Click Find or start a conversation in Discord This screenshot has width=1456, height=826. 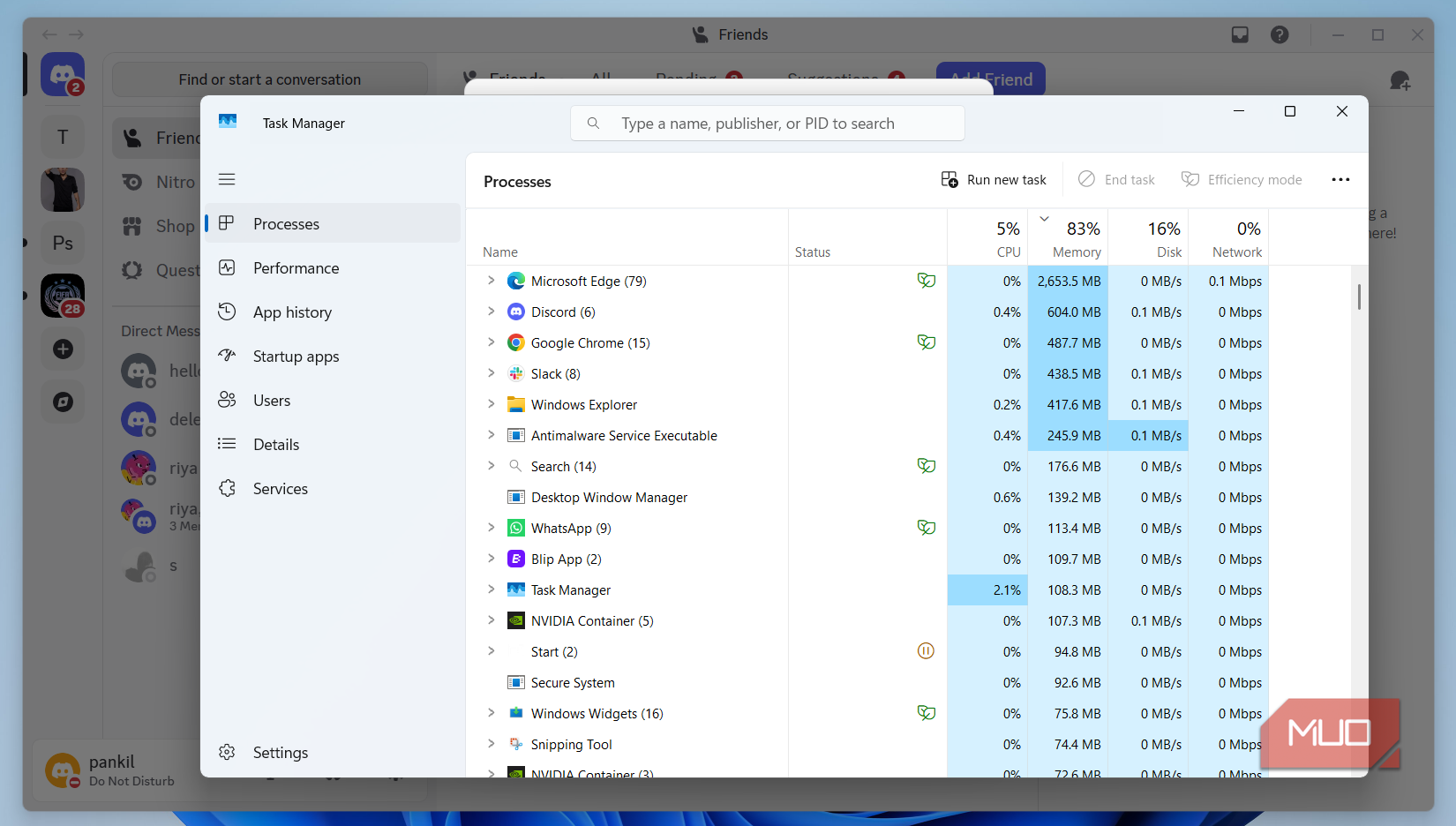click(x=269, y=79)
